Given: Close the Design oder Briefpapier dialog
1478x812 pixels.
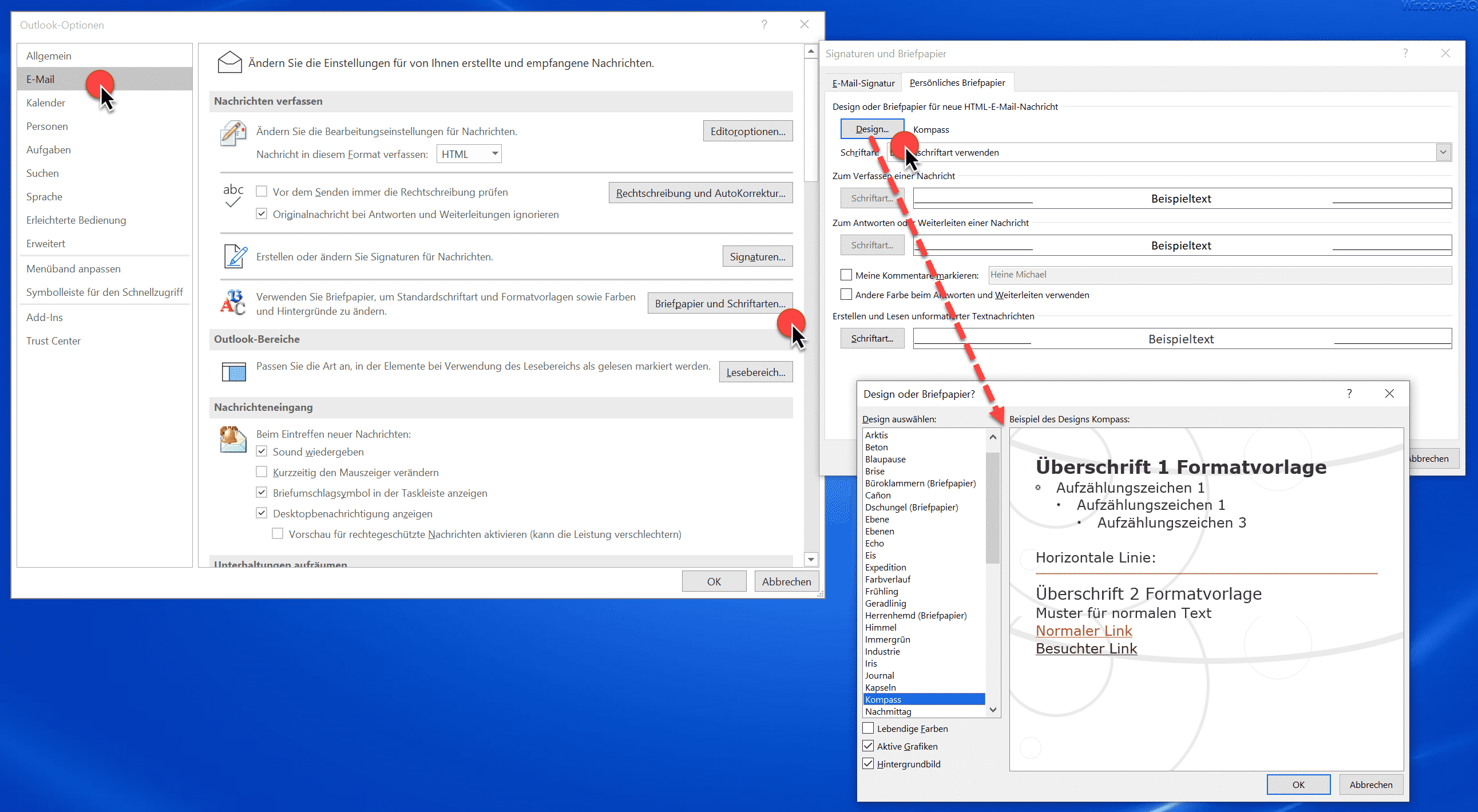Looking at the screenshot, I should [x=1390, y=393].
